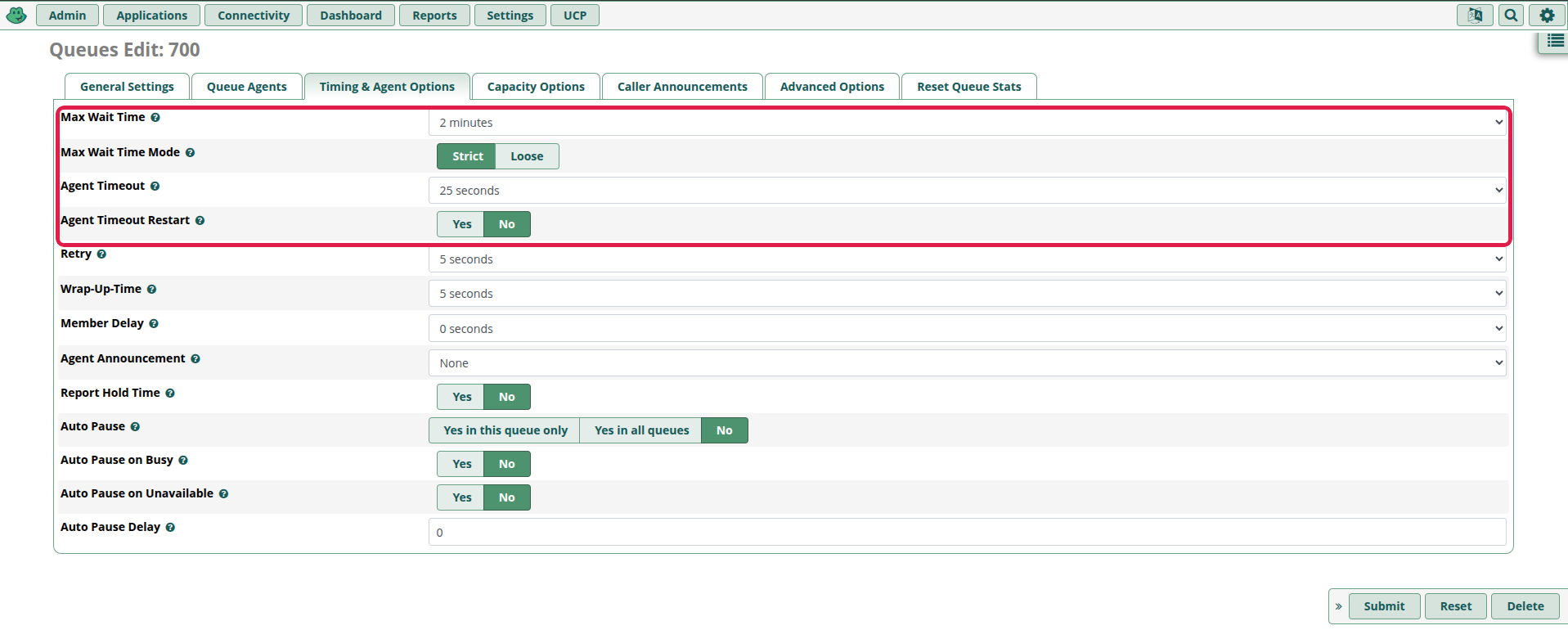
Task: Submit the queue changes
Action: click(1384, 606)
